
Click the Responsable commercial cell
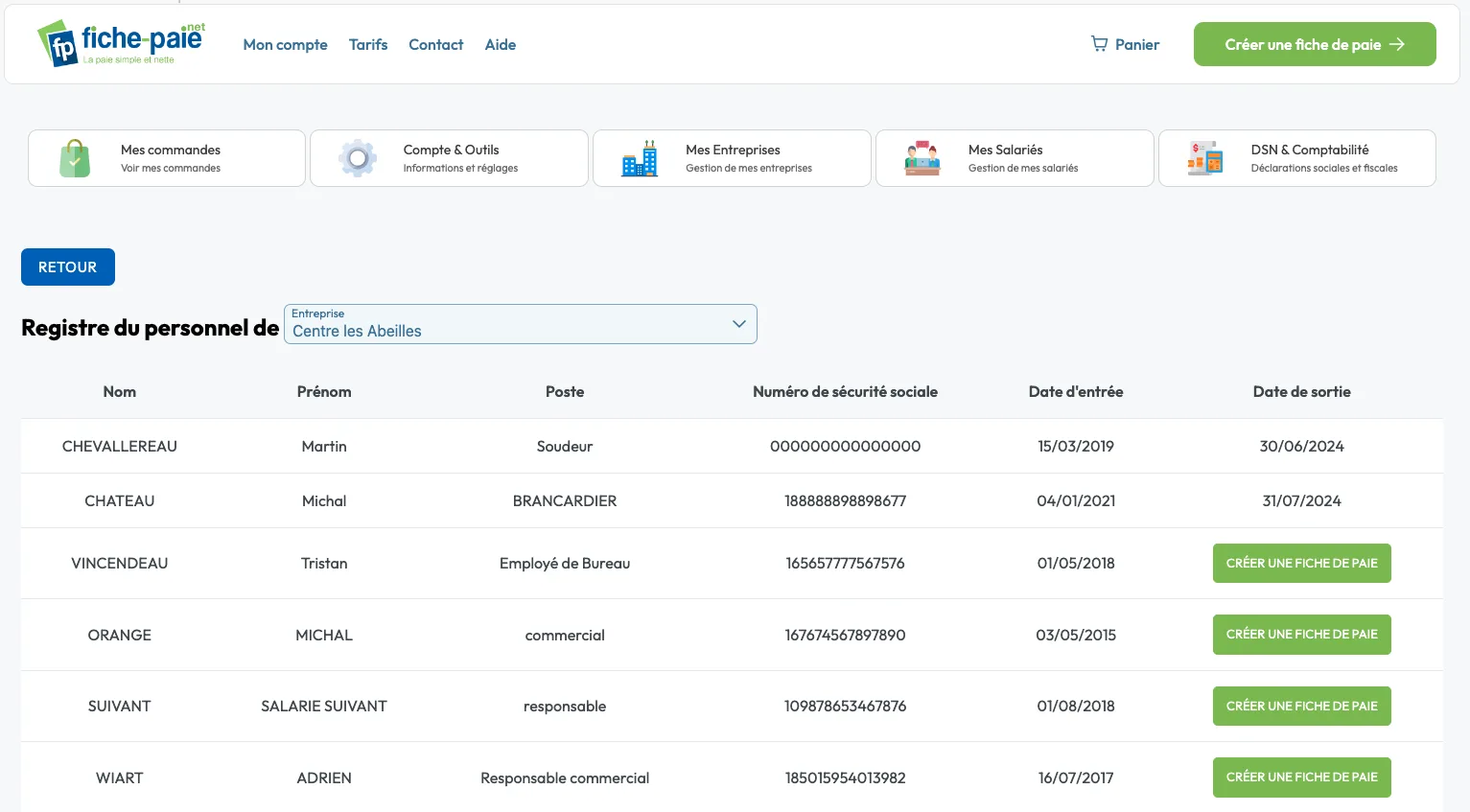(x=565, y=777)
